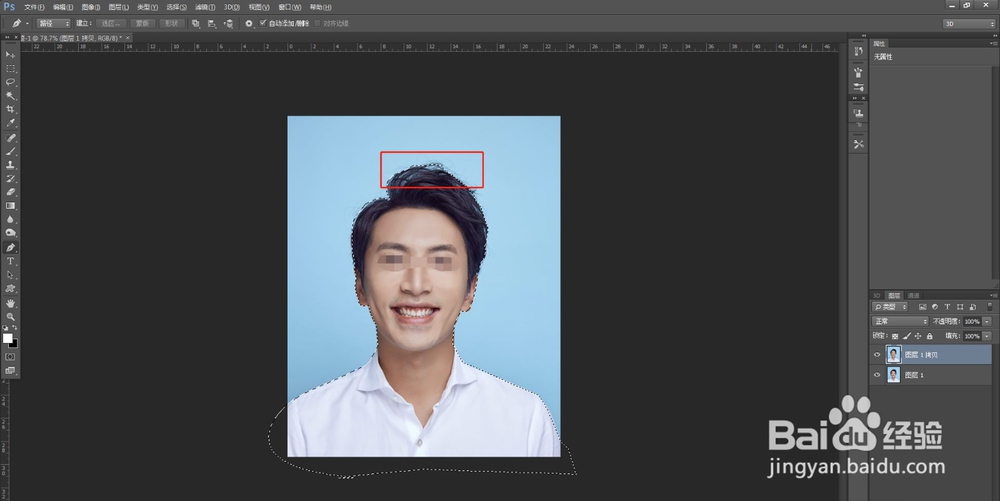Switch to the 通道 tab

912,296
